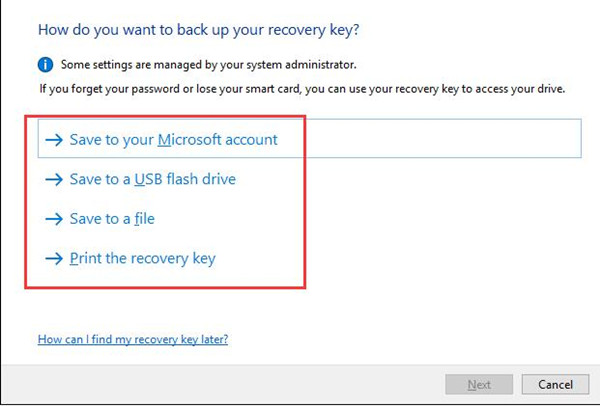Click blank space right of 'Save to a file'
The image size is (600, 406).
(x=230, y=219)
